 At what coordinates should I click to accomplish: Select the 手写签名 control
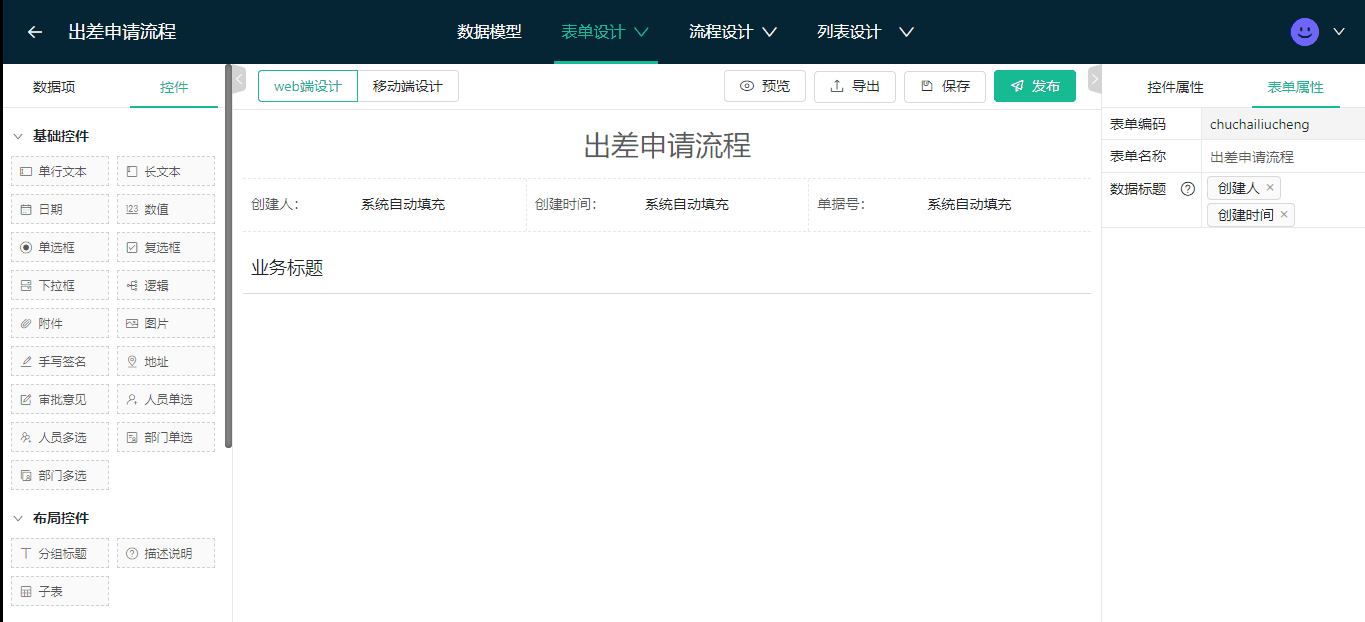[60, 361]
